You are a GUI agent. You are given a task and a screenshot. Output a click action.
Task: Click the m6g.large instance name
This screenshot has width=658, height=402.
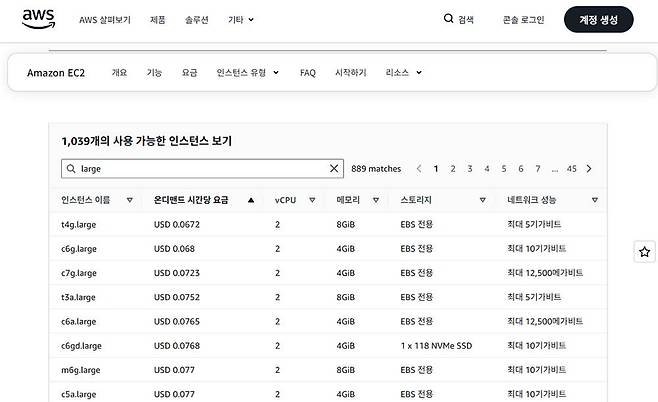click(x=81, y=370)
